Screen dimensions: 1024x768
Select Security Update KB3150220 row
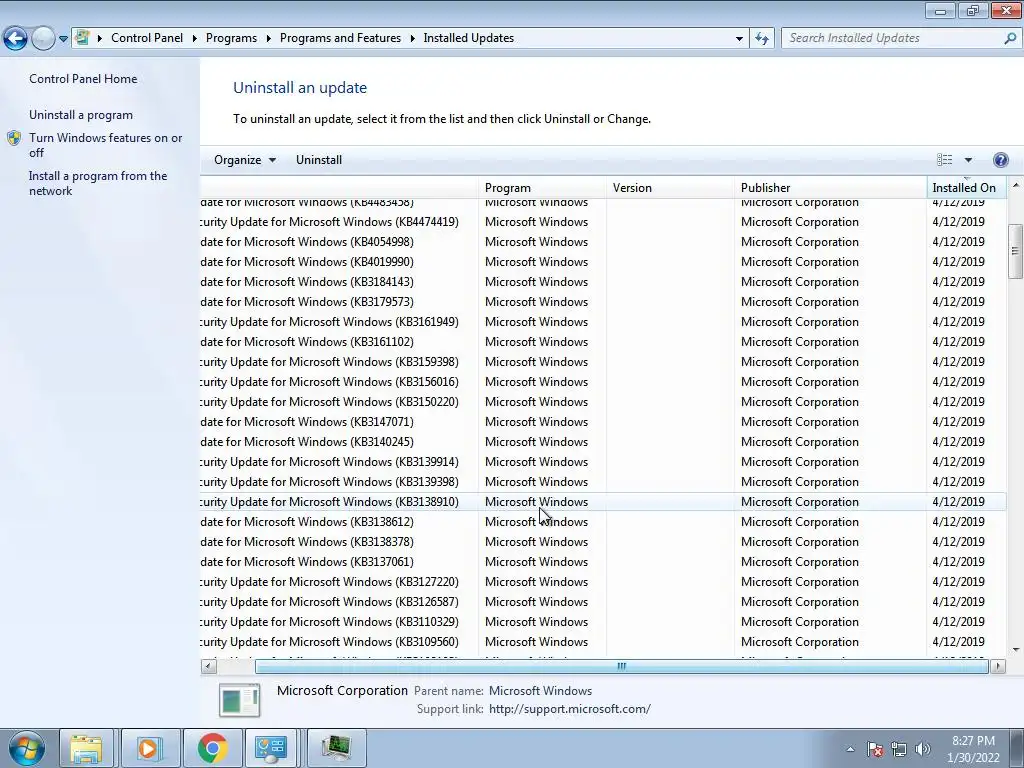click(x=603, y=402)
